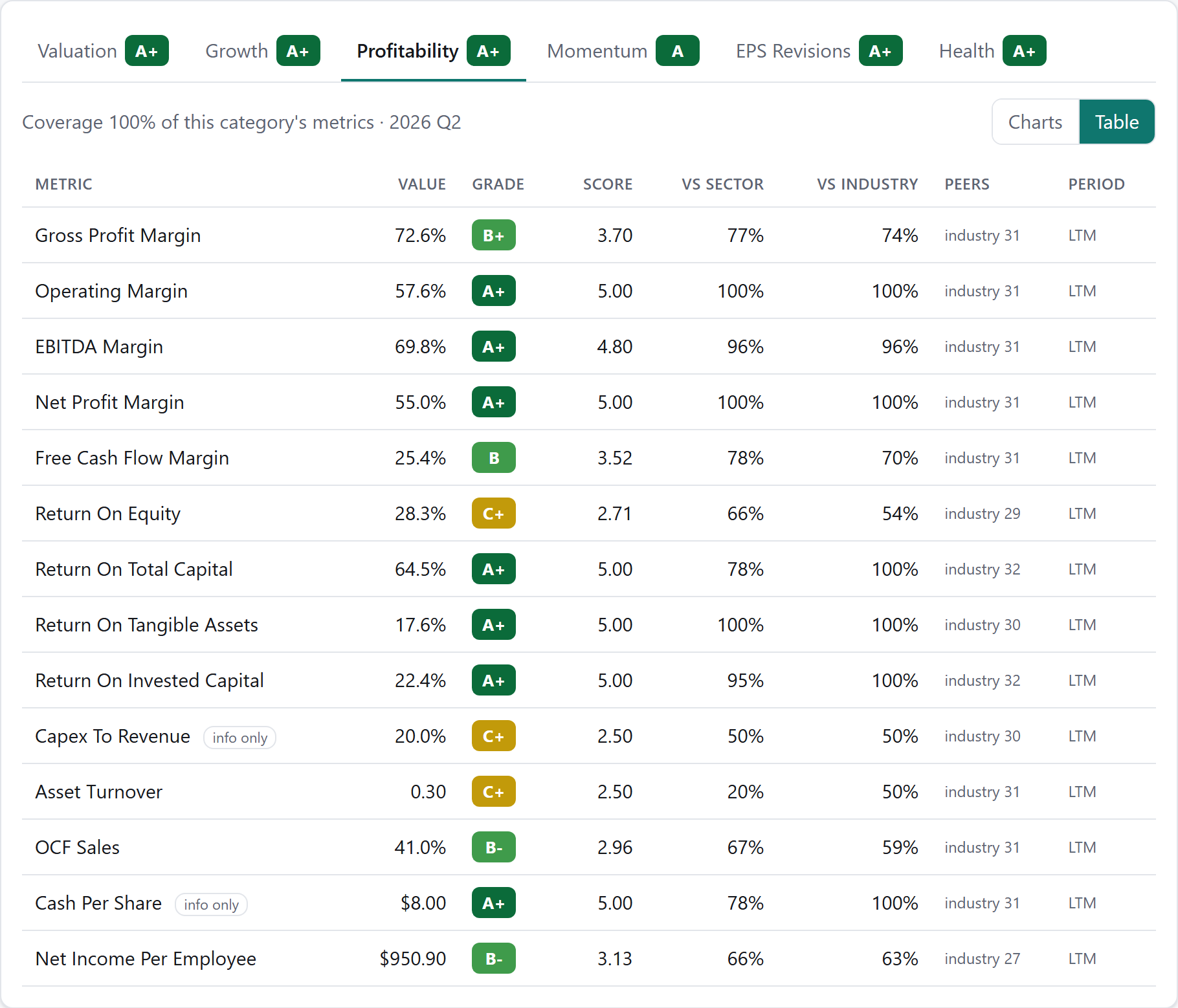1178x1008 pixels.
Task: Click the B- badge for Net Income Per Employee
Action: click(494, 959)
